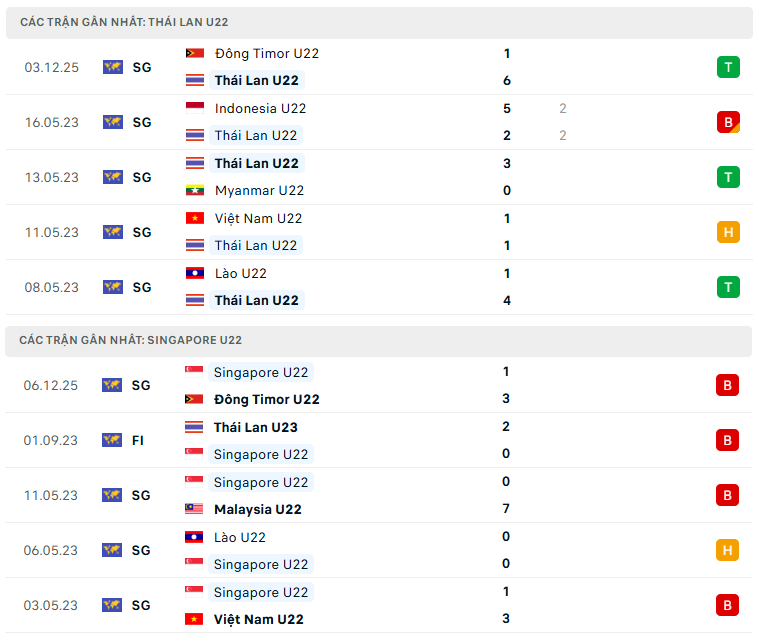Click the red B badge for Malaysia match

click(728, 495)
